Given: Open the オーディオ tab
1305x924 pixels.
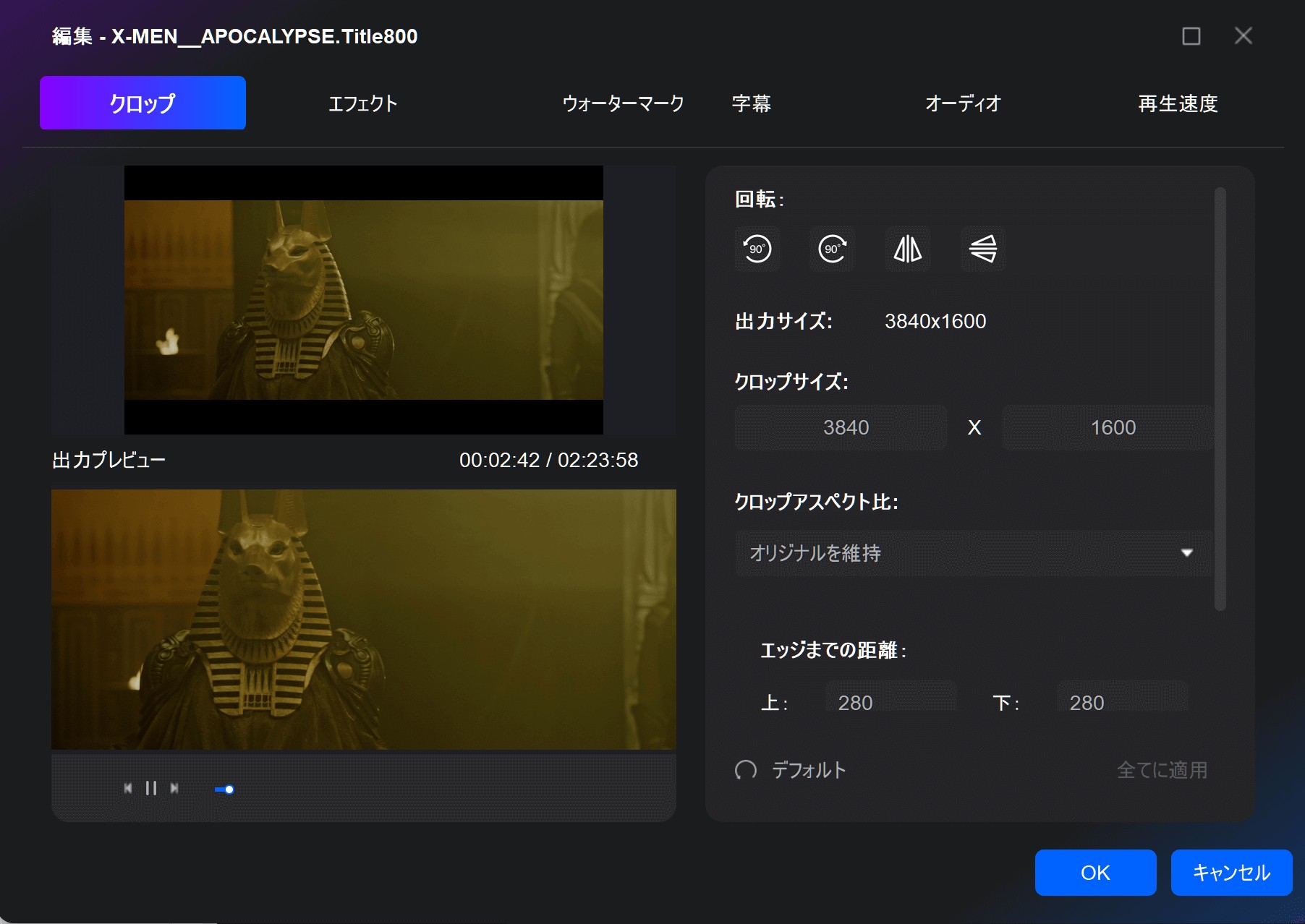Looking at the screenshot, I should [x=963, y=103].
